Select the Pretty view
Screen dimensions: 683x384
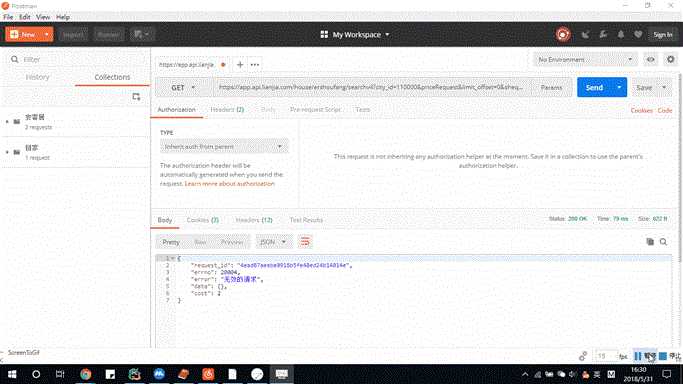point(171,242)
